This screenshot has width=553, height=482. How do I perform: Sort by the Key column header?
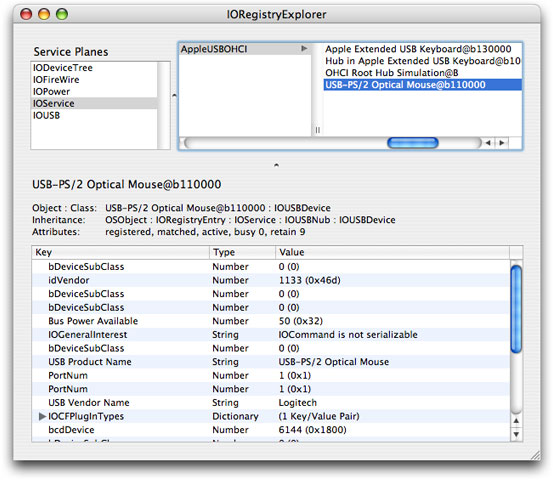click(x=121, y=252)
